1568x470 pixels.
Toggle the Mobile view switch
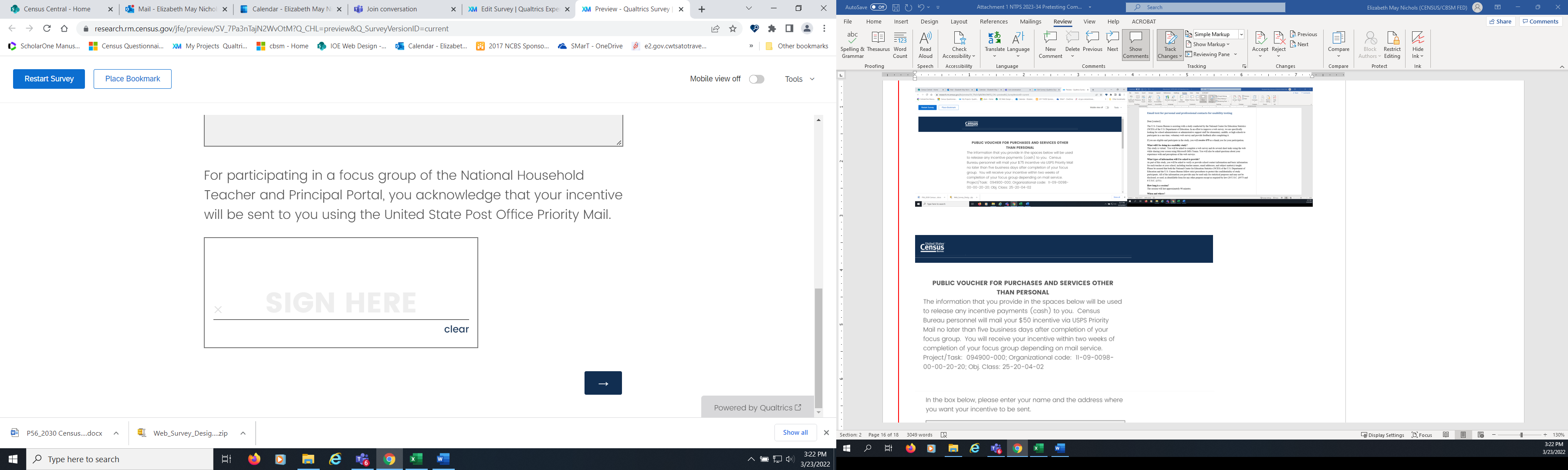pyautogui.click(x=756, y=79)
